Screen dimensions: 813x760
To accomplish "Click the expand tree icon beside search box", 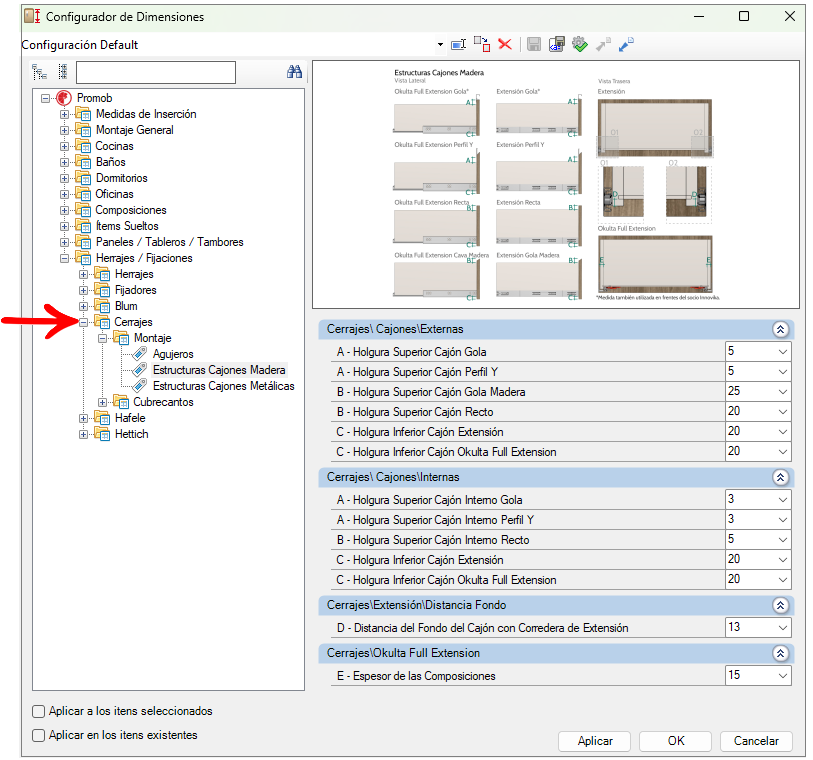I will 39,72.
